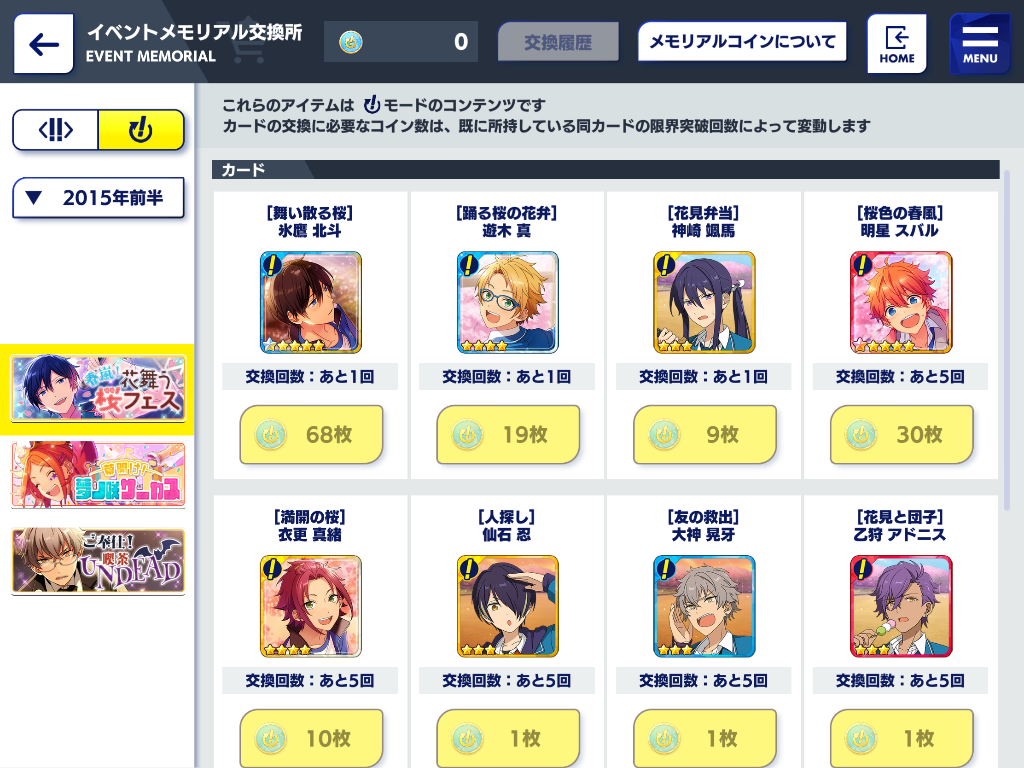Select the 遊木 真 card icon

(x=507, y=302)
